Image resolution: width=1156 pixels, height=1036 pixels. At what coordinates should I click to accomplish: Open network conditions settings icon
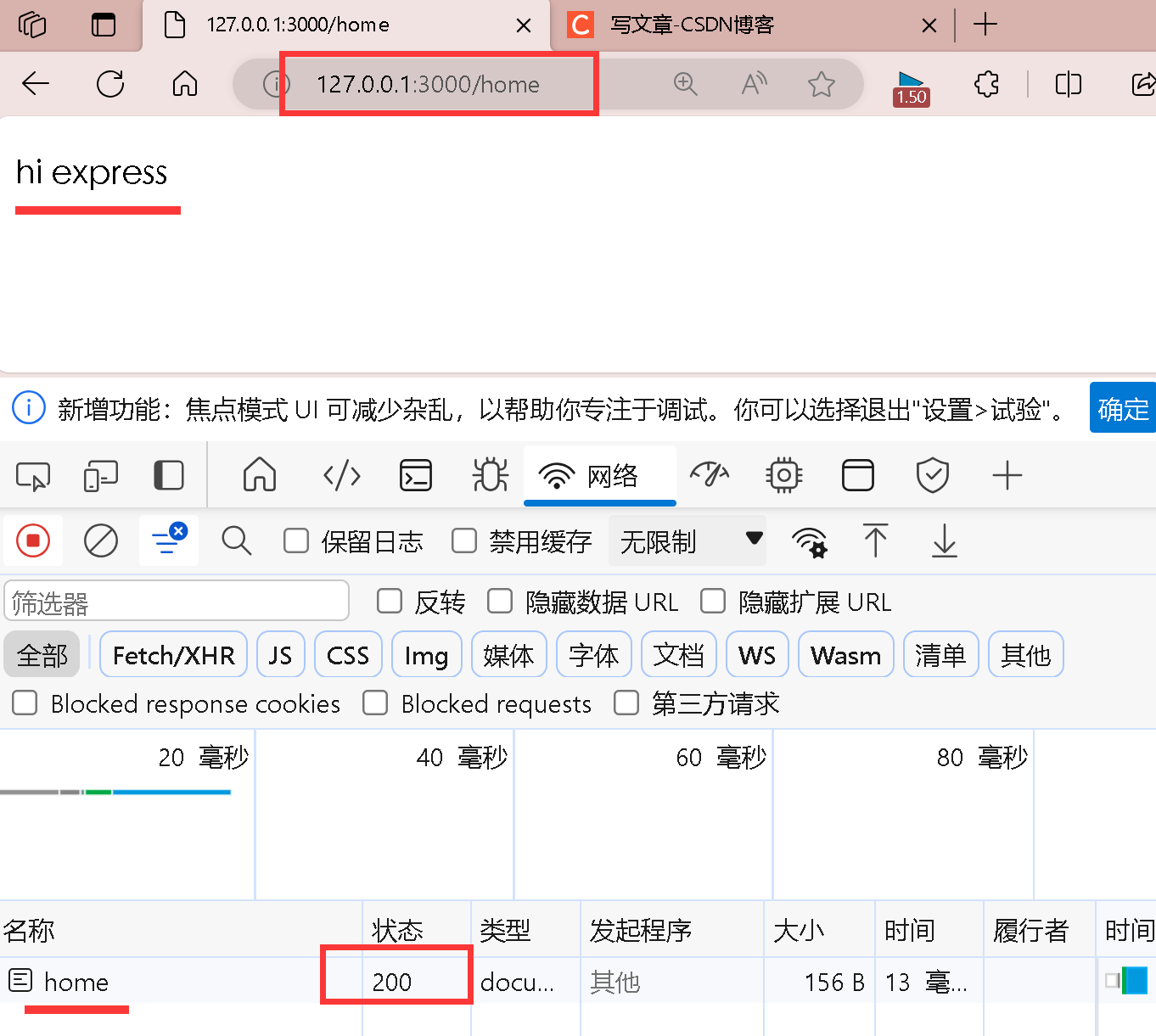[x=810, y=541]
